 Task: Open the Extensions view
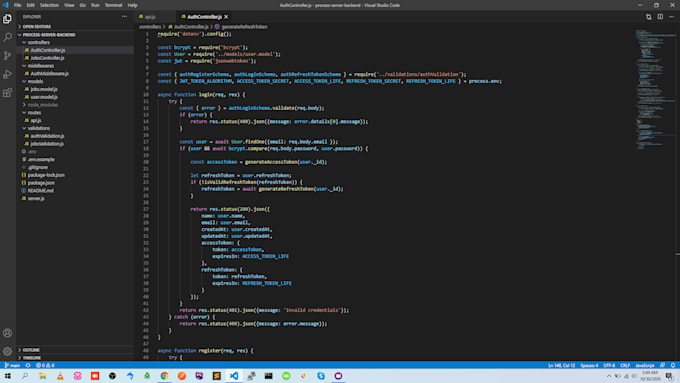7,93
